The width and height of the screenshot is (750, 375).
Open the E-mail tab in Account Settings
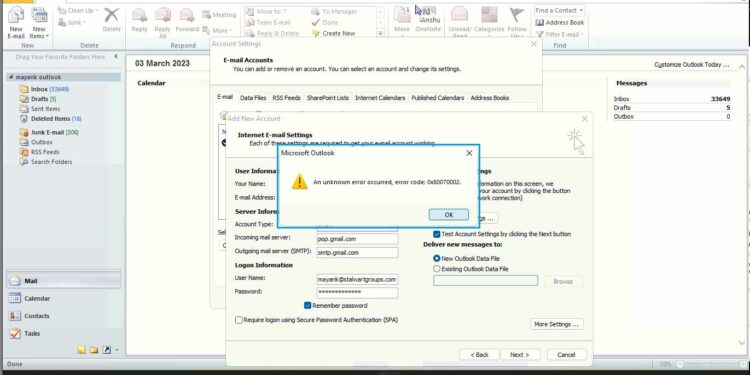coord(225,97)
